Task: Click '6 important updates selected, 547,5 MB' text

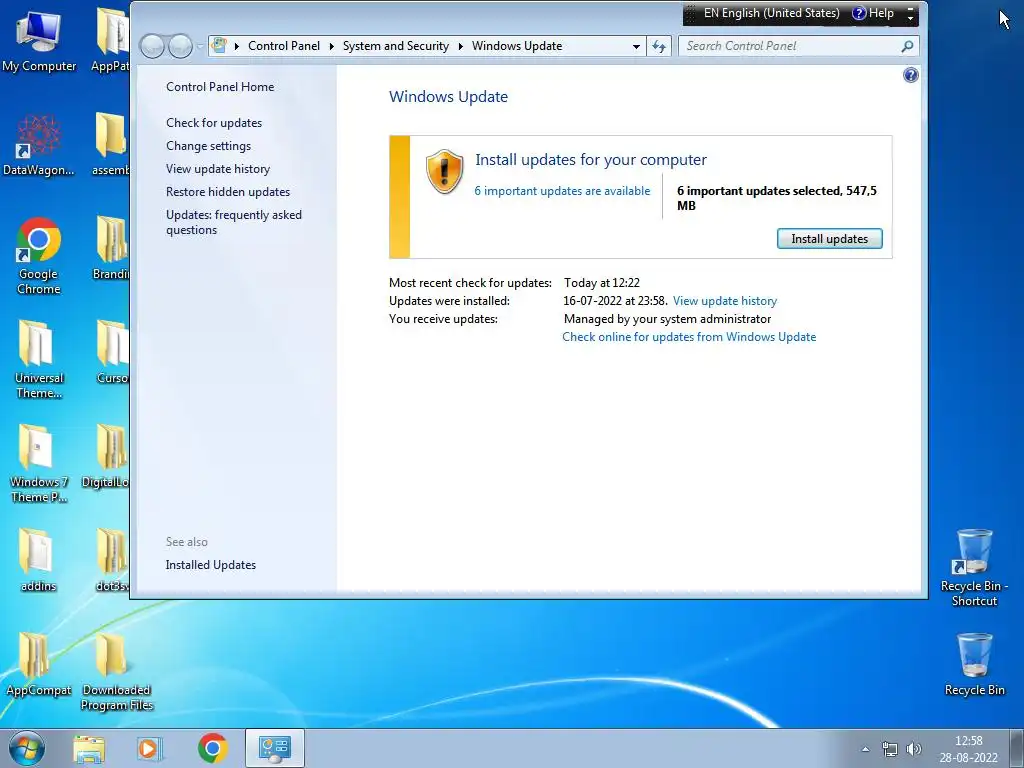Action: (x=776, y=198)
